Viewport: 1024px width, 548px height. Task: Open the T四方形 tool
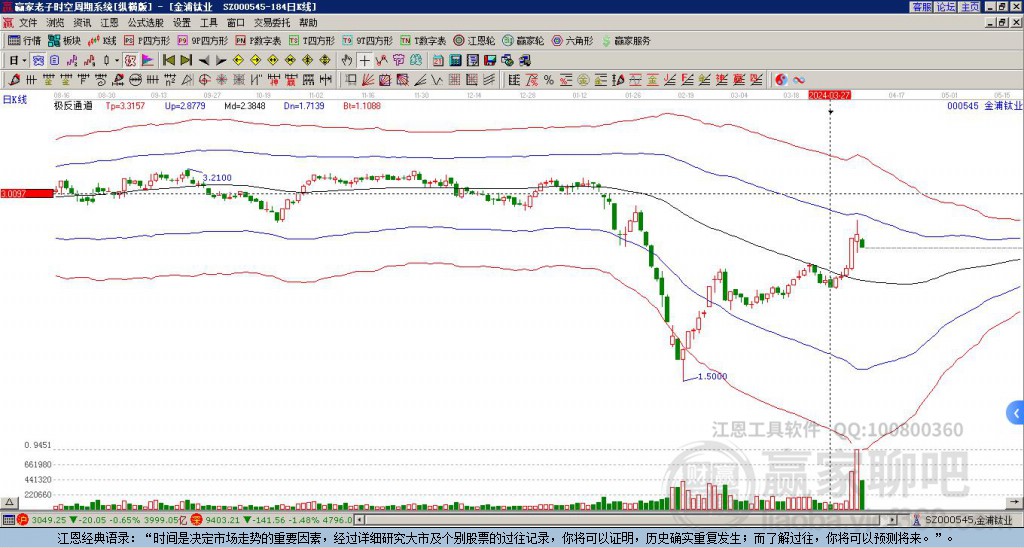point(312,40)
